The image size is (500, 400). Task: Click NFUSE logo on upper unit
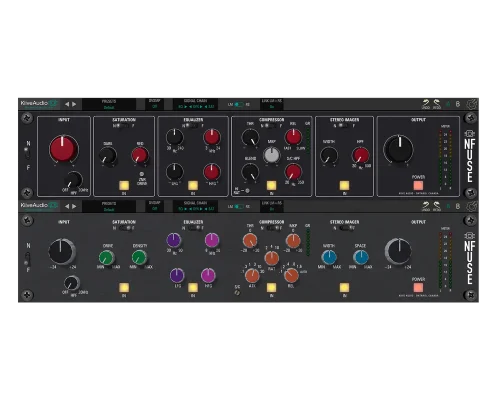click(469, 156)
